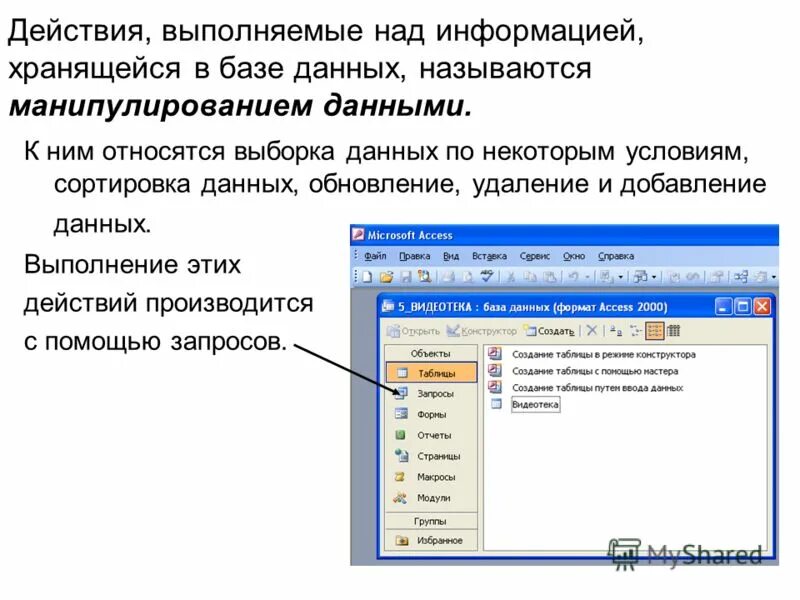This screenshot has height=600, width=800.
Task: Run the Spelling check ABC icon
Action: (487, 277)
